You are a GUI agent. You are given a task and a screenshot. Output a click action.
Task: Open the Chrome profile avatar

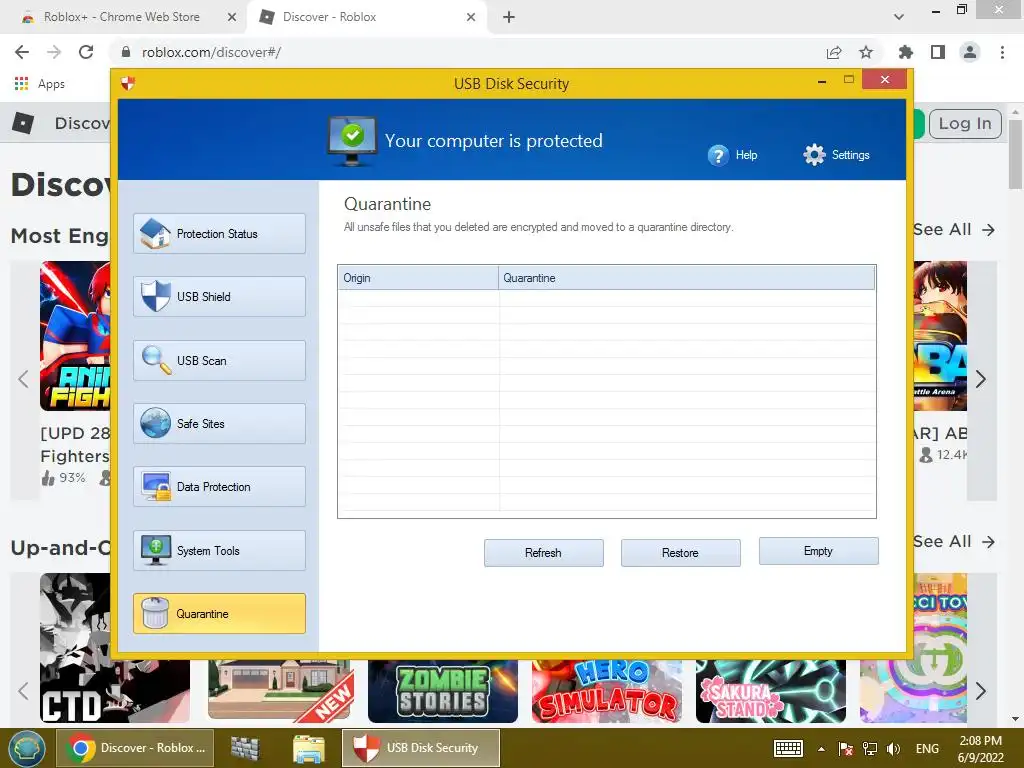970,52
